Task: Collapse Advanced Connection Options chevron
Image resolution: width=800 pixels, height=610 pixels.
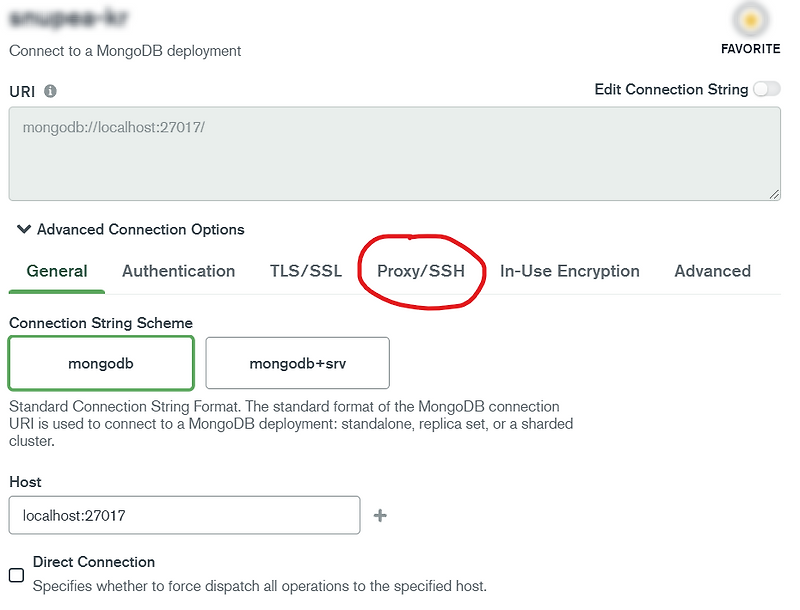Action: tap(23, 229)
